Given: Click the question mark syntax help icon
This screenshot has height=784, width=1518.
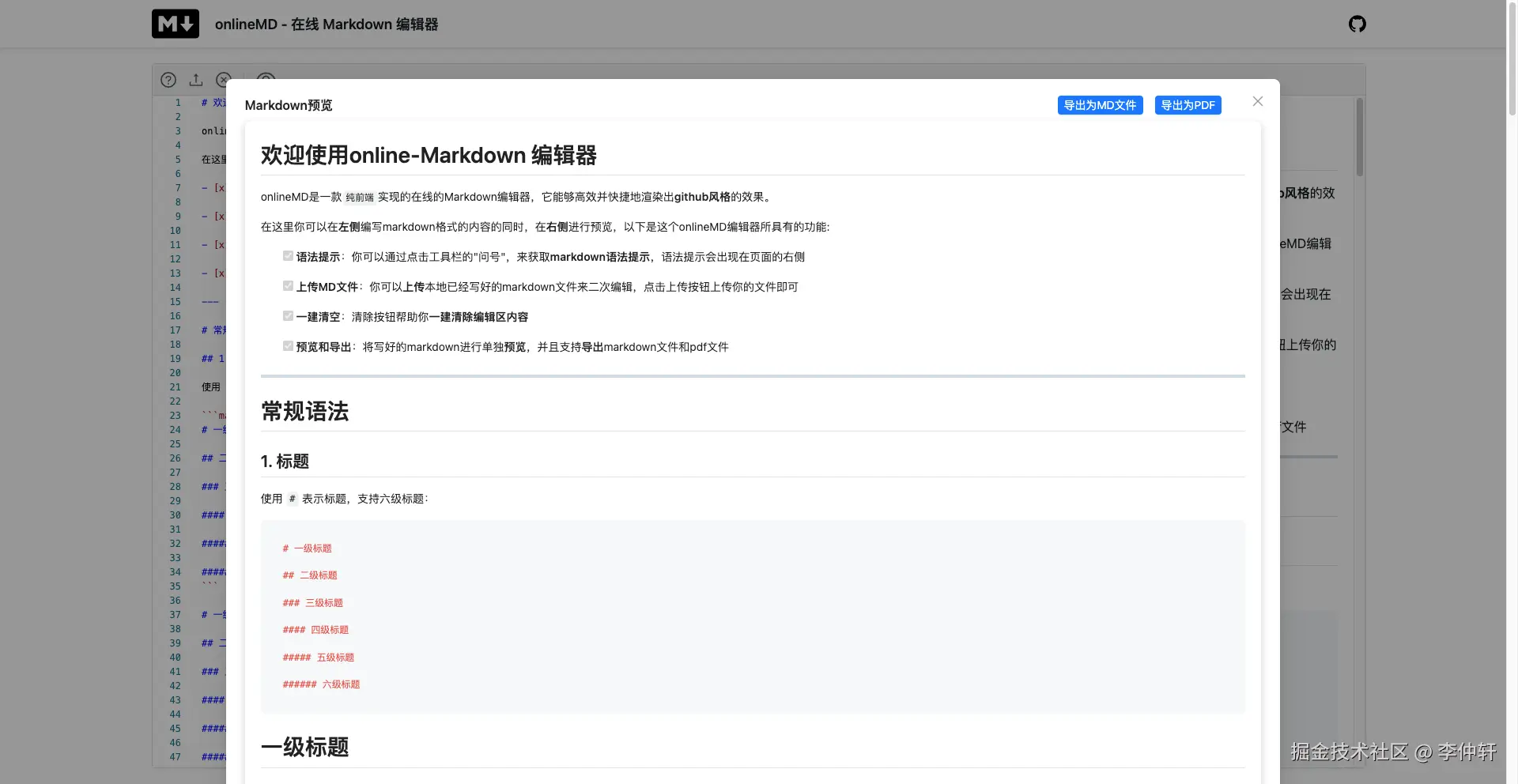Looking at the screenshot, I should point(168,80).
